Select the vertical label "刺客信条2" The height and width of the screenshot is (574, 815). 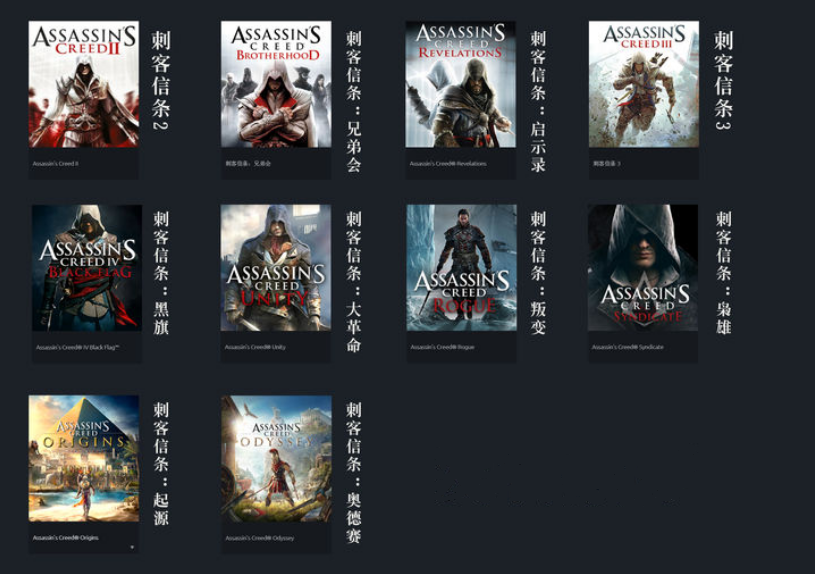161,80
